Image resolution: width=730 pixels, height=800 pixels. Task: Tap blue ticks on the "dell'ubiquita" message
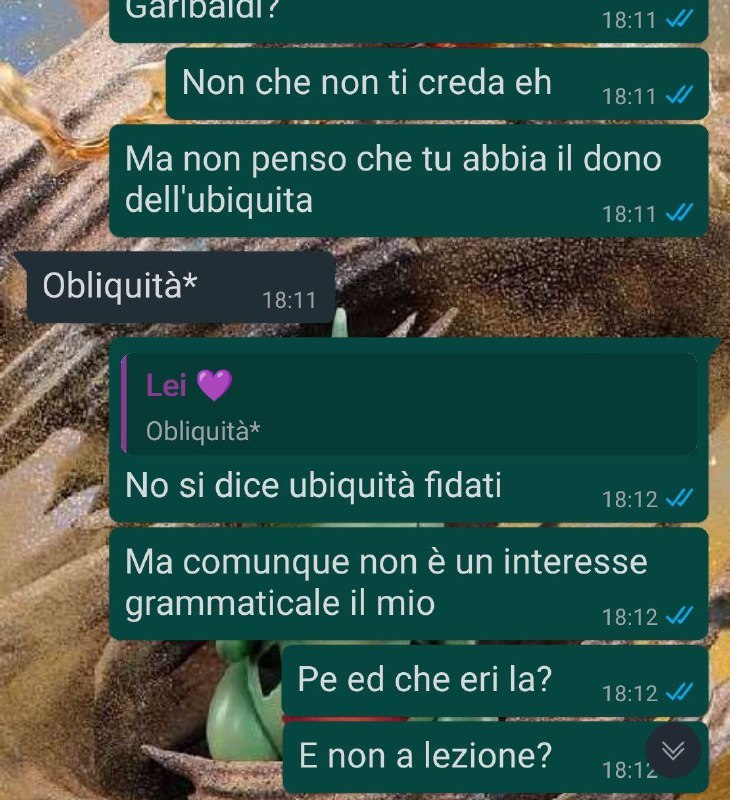[x=679, y=213]
